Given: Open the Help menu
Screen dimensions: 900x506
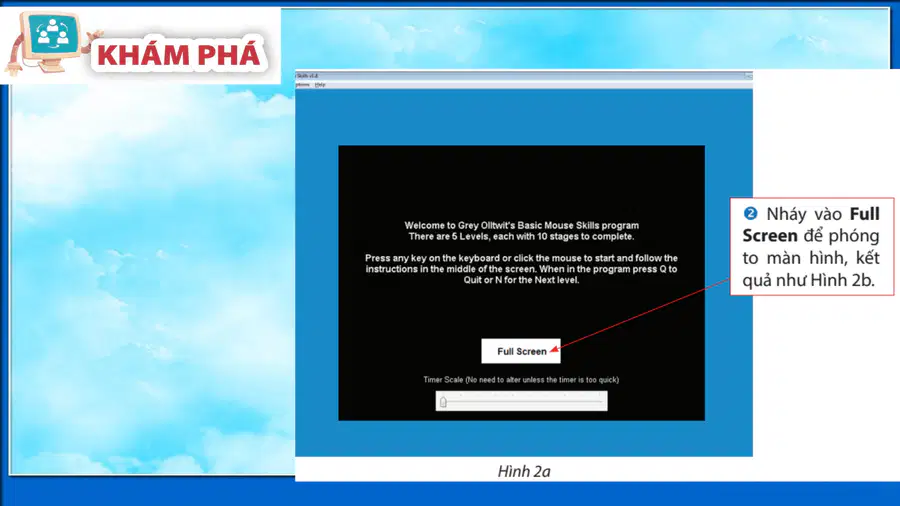Looking at the screenshot, I should tap(320, 85).
